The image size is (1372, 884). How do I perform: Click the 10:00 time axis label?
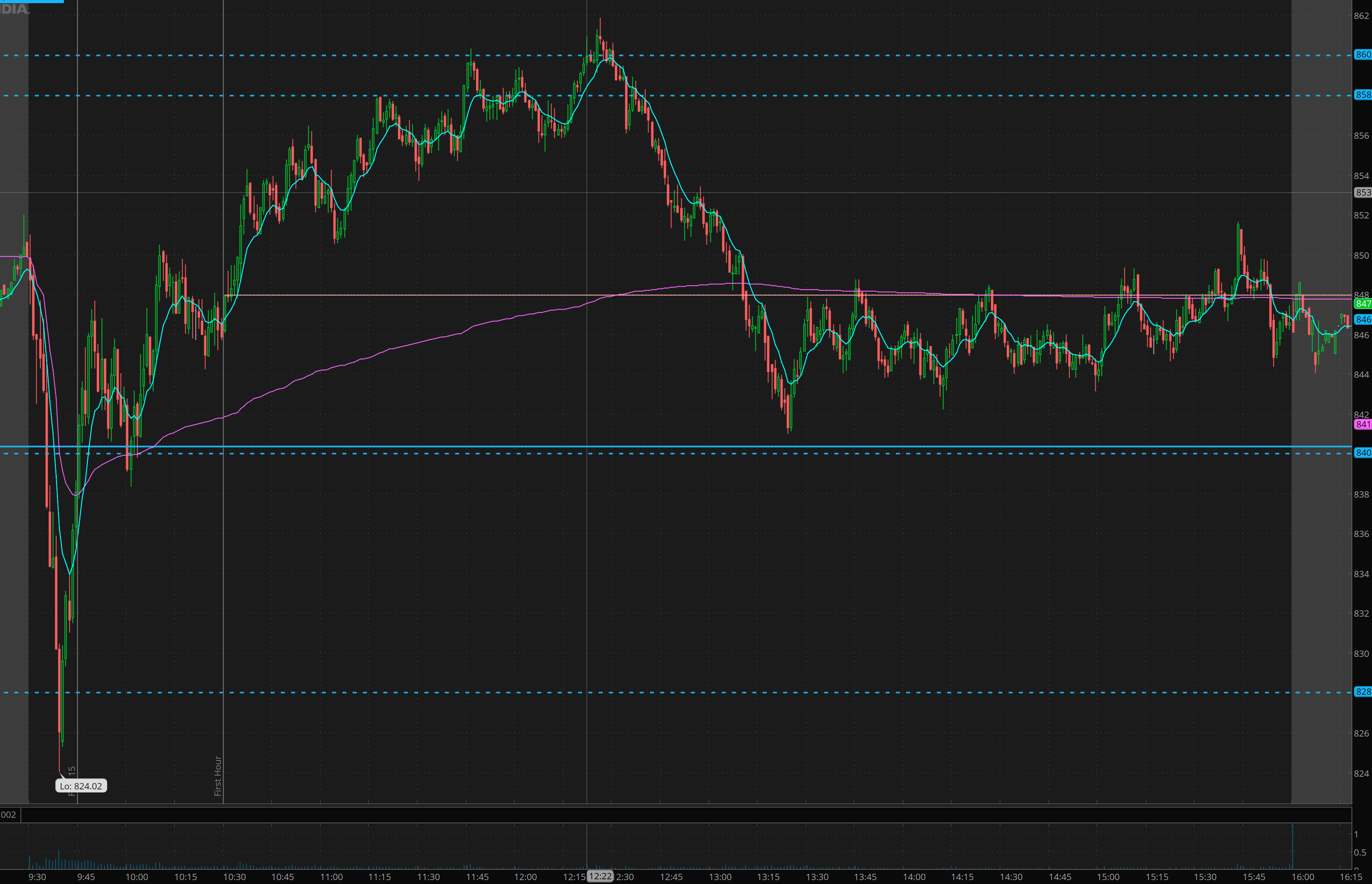pyautogui.click(x=136, y=877)
